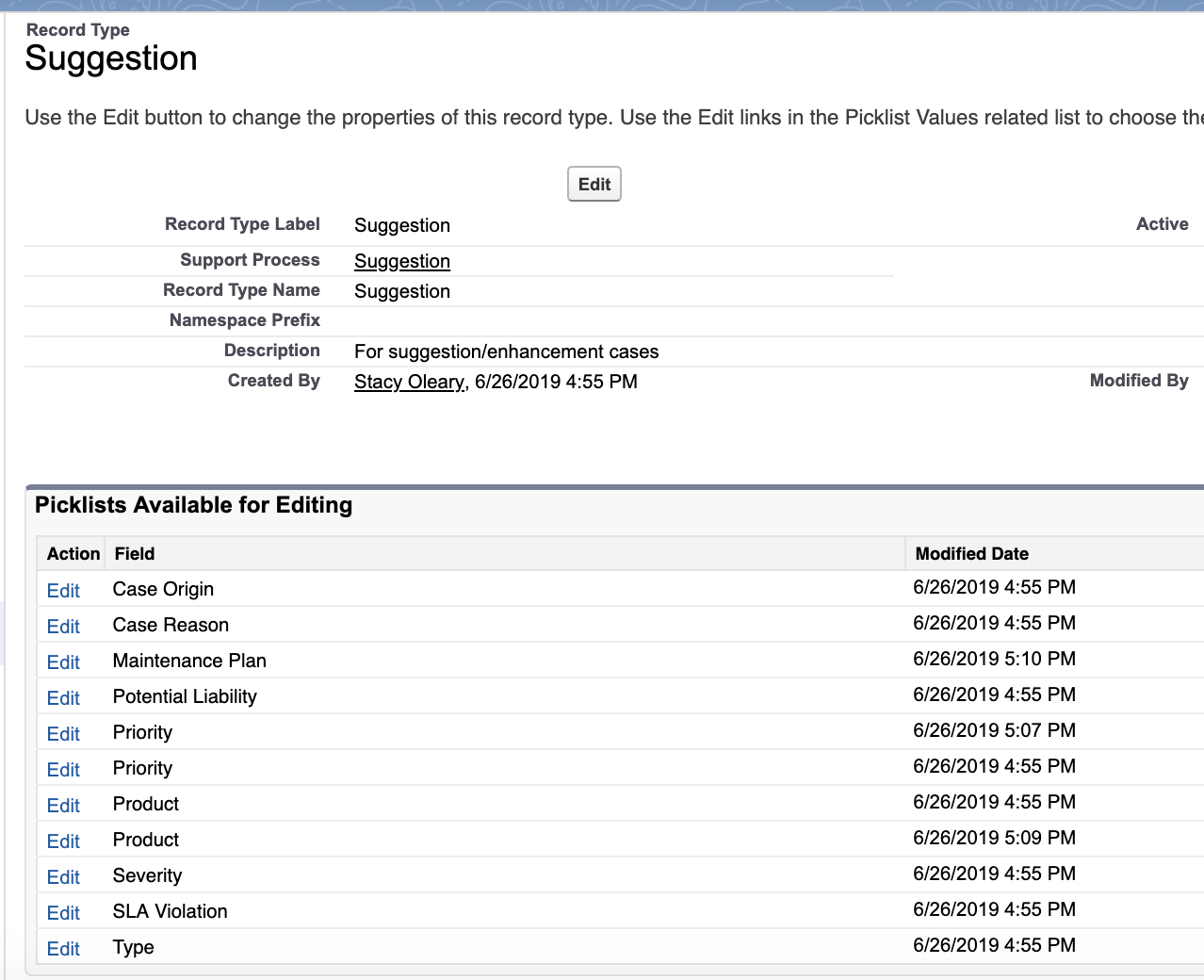View Stacy Oleary's user profile
This screenshot has height=980, width=1204.
(x=408, y=382)
